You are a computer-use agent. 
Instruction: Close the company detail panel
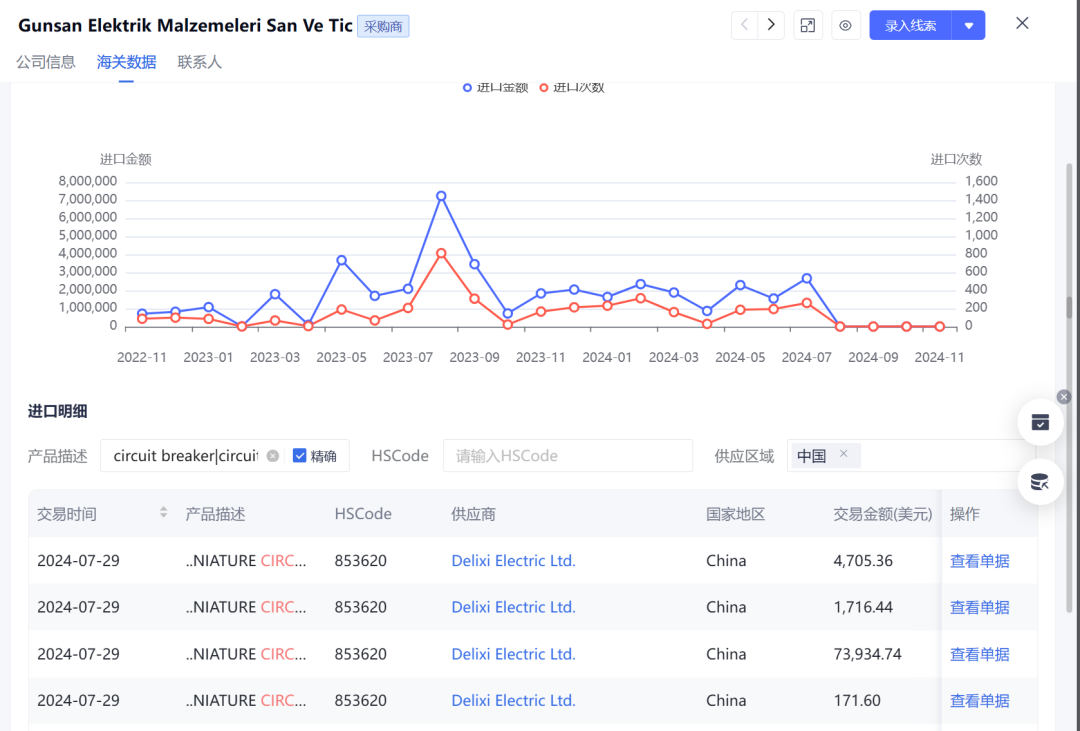point(1022,23)
